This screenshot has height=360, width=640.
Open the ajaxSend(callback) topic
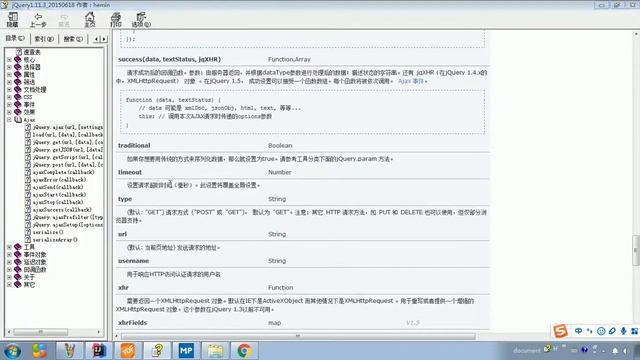(58, 187)
